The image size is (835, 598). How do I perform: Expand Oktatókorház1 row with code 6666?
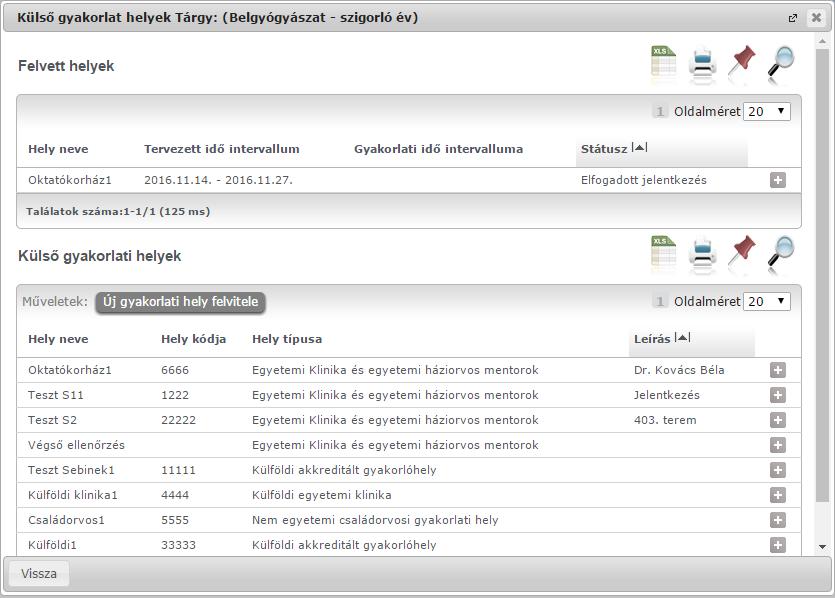(777, 370)
